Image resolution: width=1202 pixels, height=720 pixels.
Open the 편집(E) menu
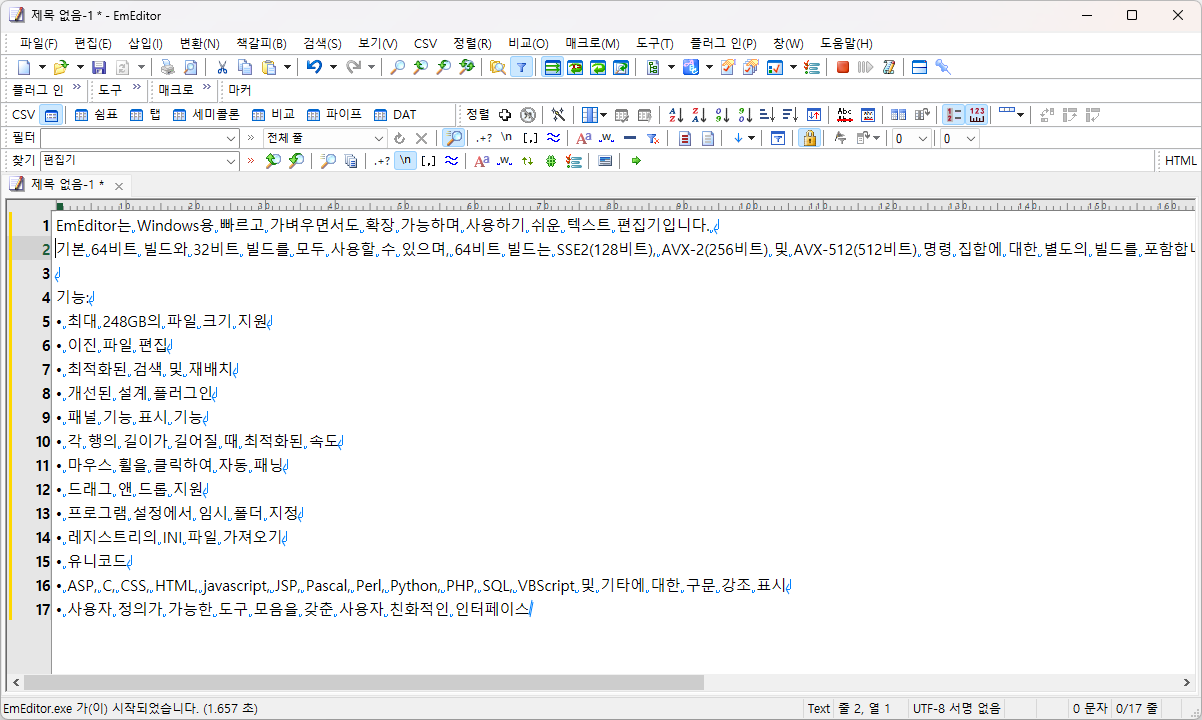(93, 43)
